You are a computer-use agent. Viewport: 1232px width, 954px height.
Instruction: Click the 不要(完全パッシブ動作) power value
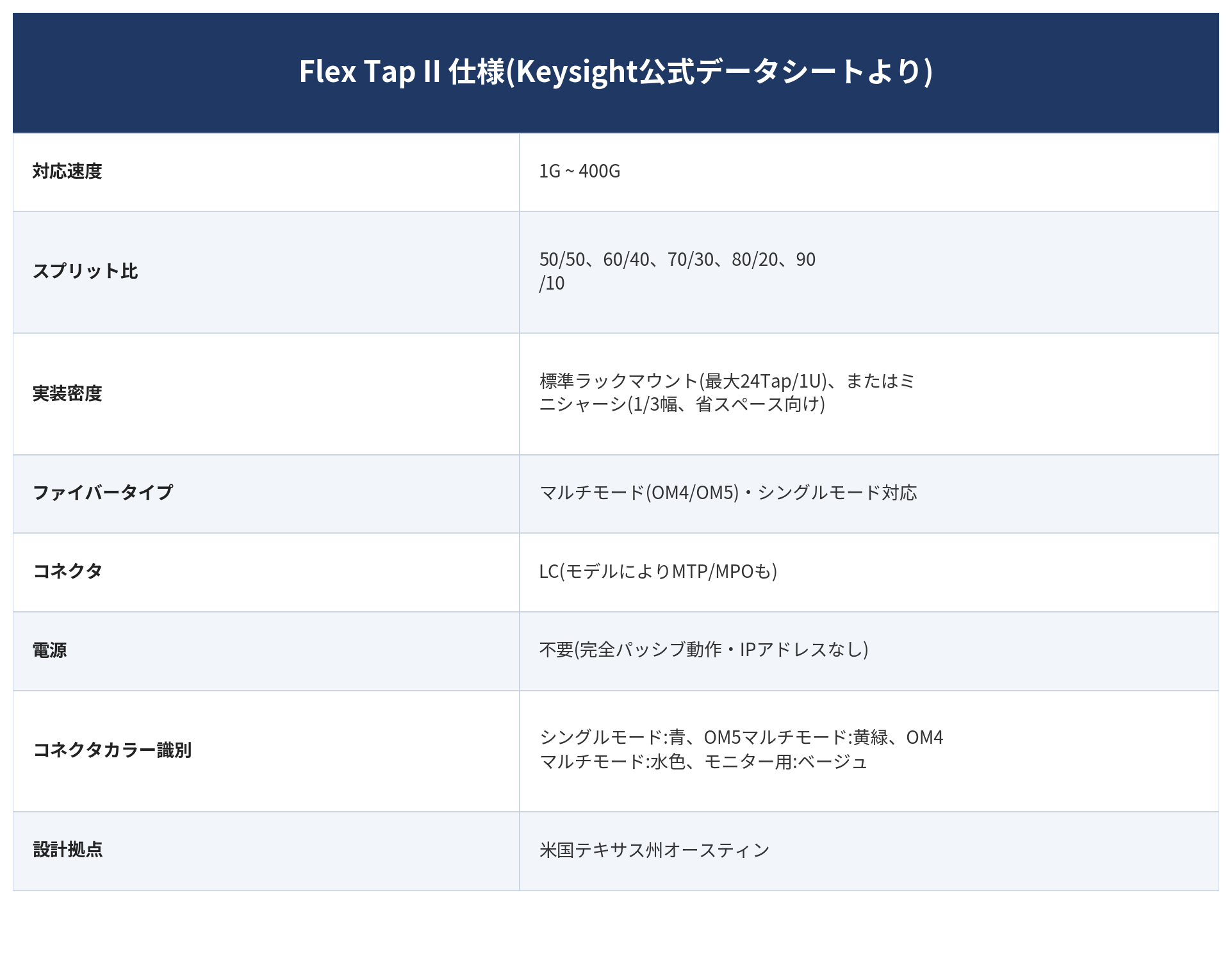click(703, 650)
